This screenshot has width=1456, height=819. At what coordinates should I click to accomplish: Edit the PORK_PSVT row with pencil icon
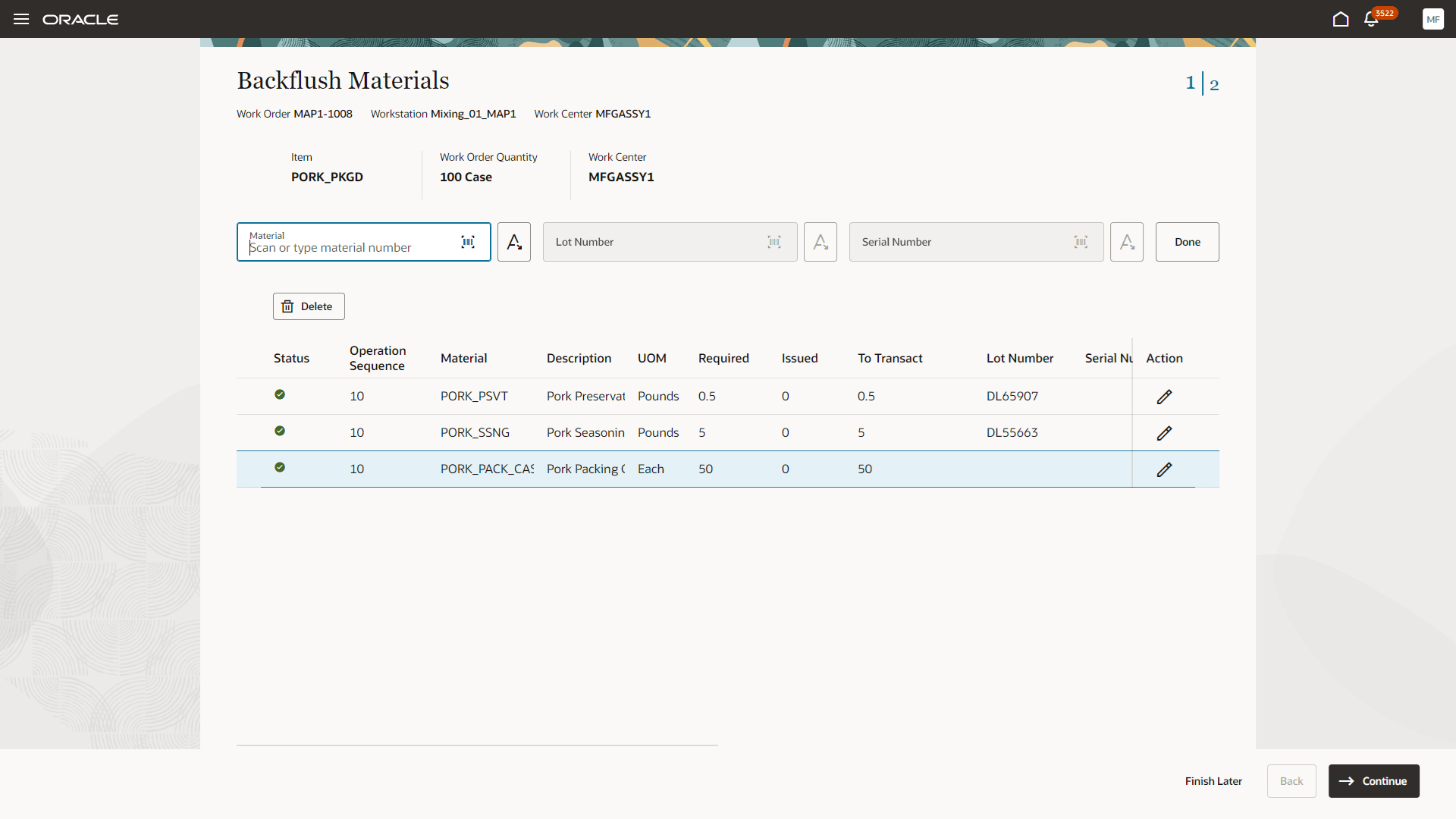pyautogui.click(x=1164, y=397)
